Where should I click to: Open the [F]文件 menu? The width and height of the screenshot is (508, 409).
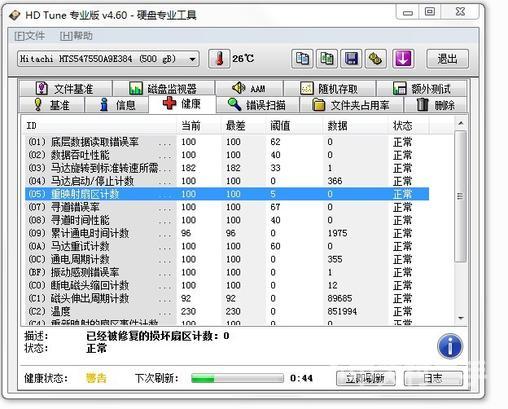click(29, 36)
